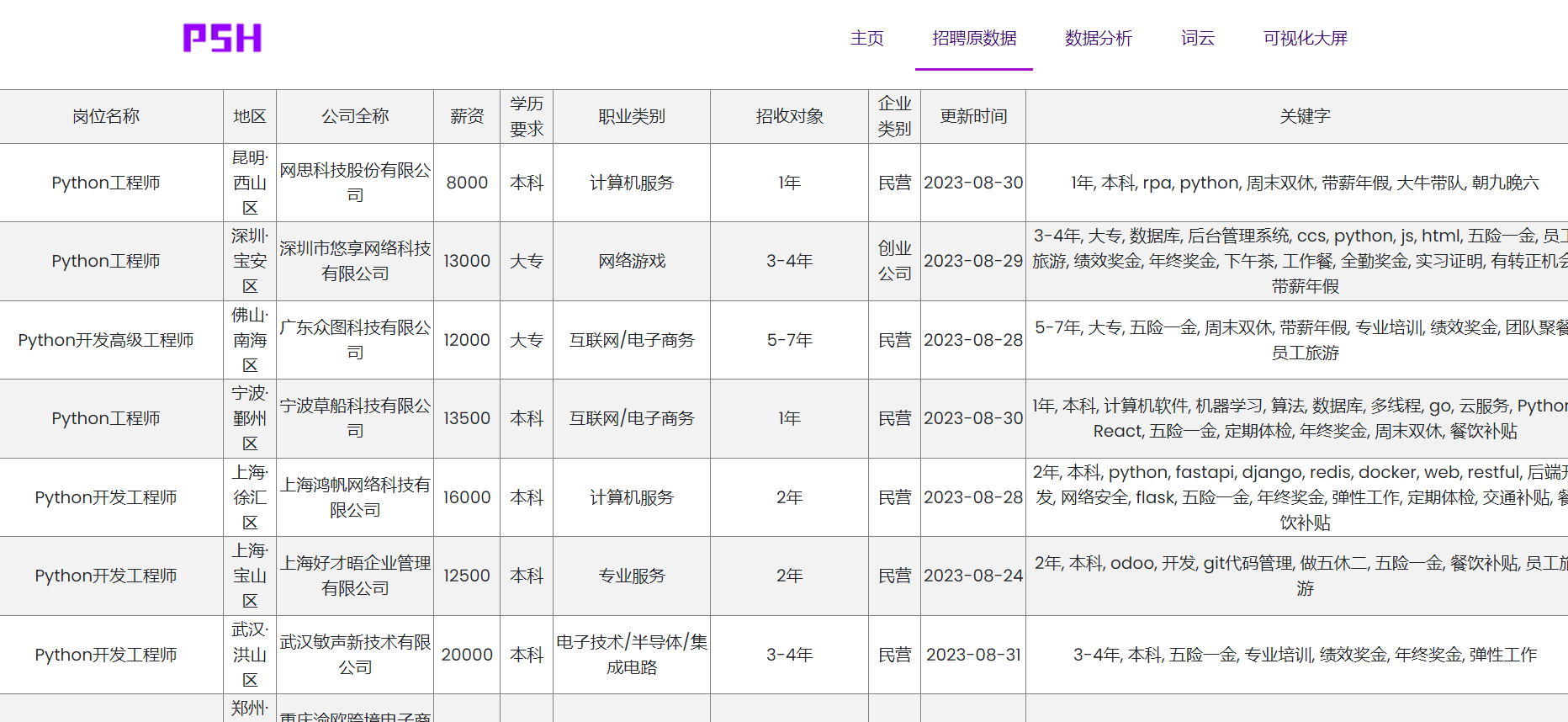This screenshot has height=722, width=1568.
Task: Click region cell 上海·宝山区
Action: (x=250, y=576)
